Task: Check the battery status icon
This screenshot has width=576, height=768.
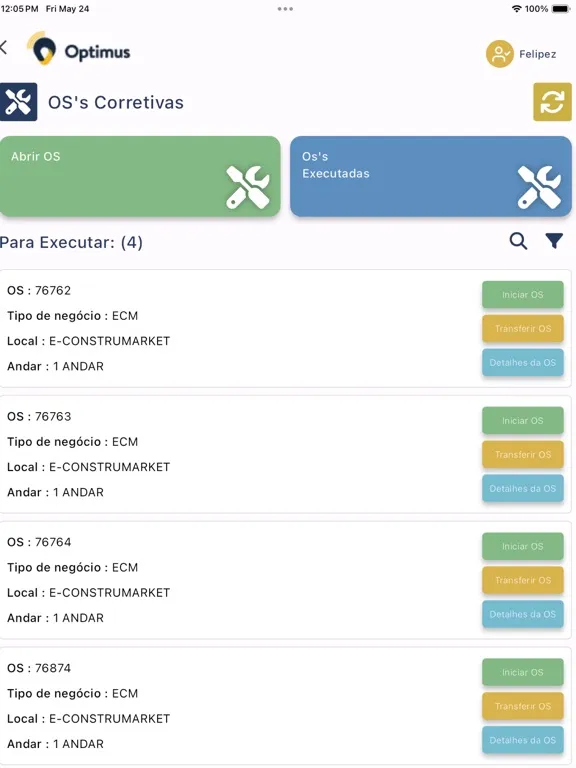Action: [x=561, y=9]
